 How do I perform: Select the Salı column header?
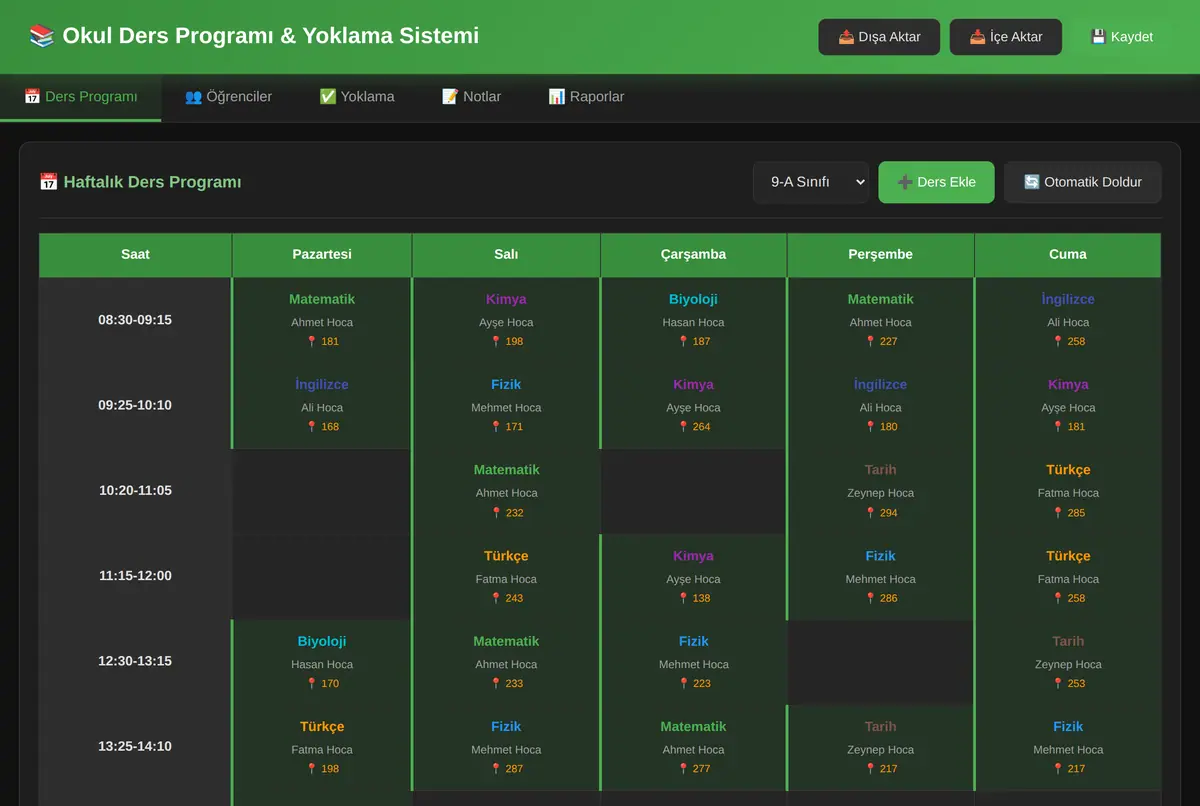coord(506,255)
